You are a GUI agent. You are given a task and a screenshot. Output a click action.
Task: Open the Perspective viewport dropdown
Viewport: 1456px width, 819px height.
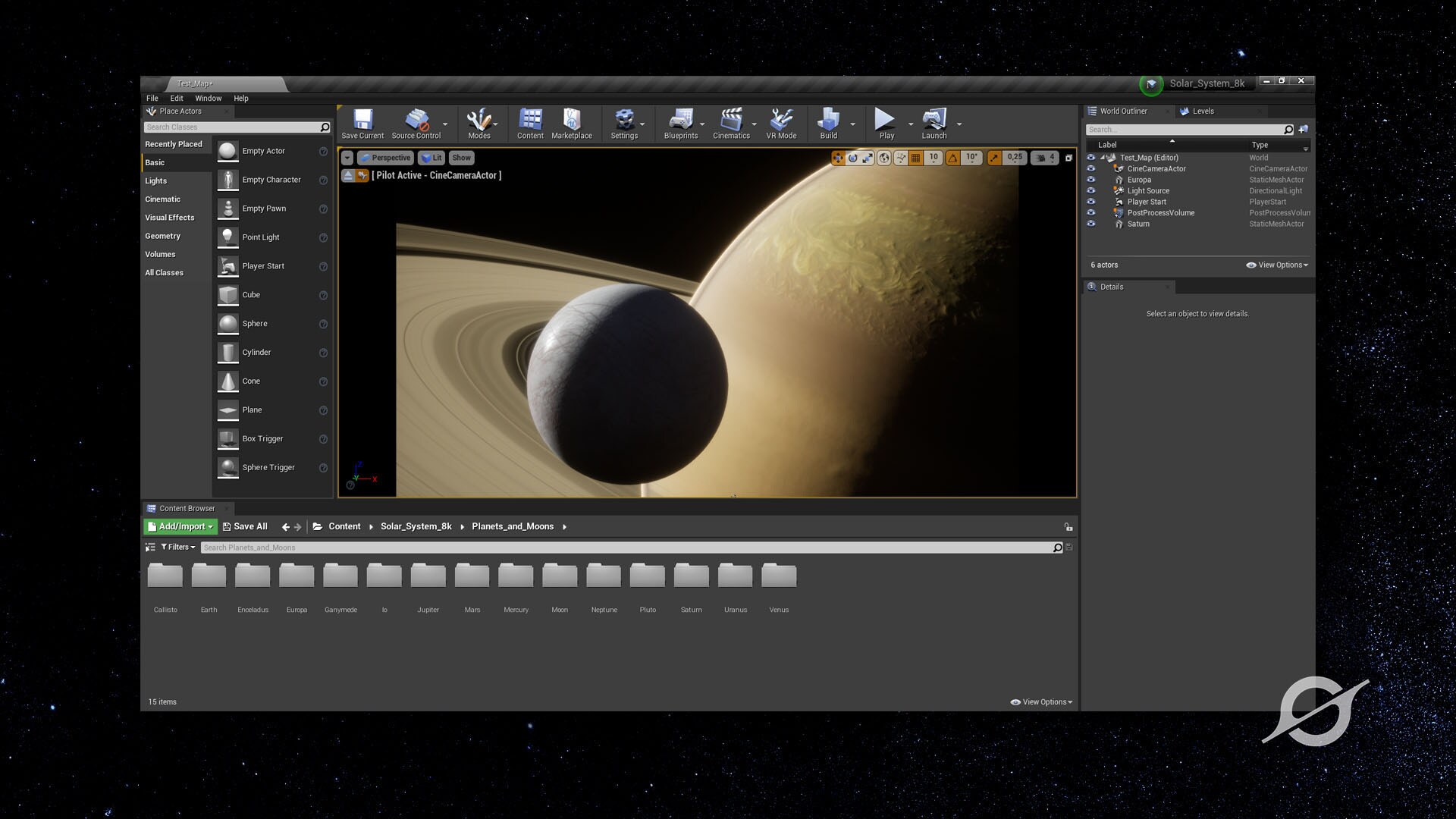coord(385,158)
